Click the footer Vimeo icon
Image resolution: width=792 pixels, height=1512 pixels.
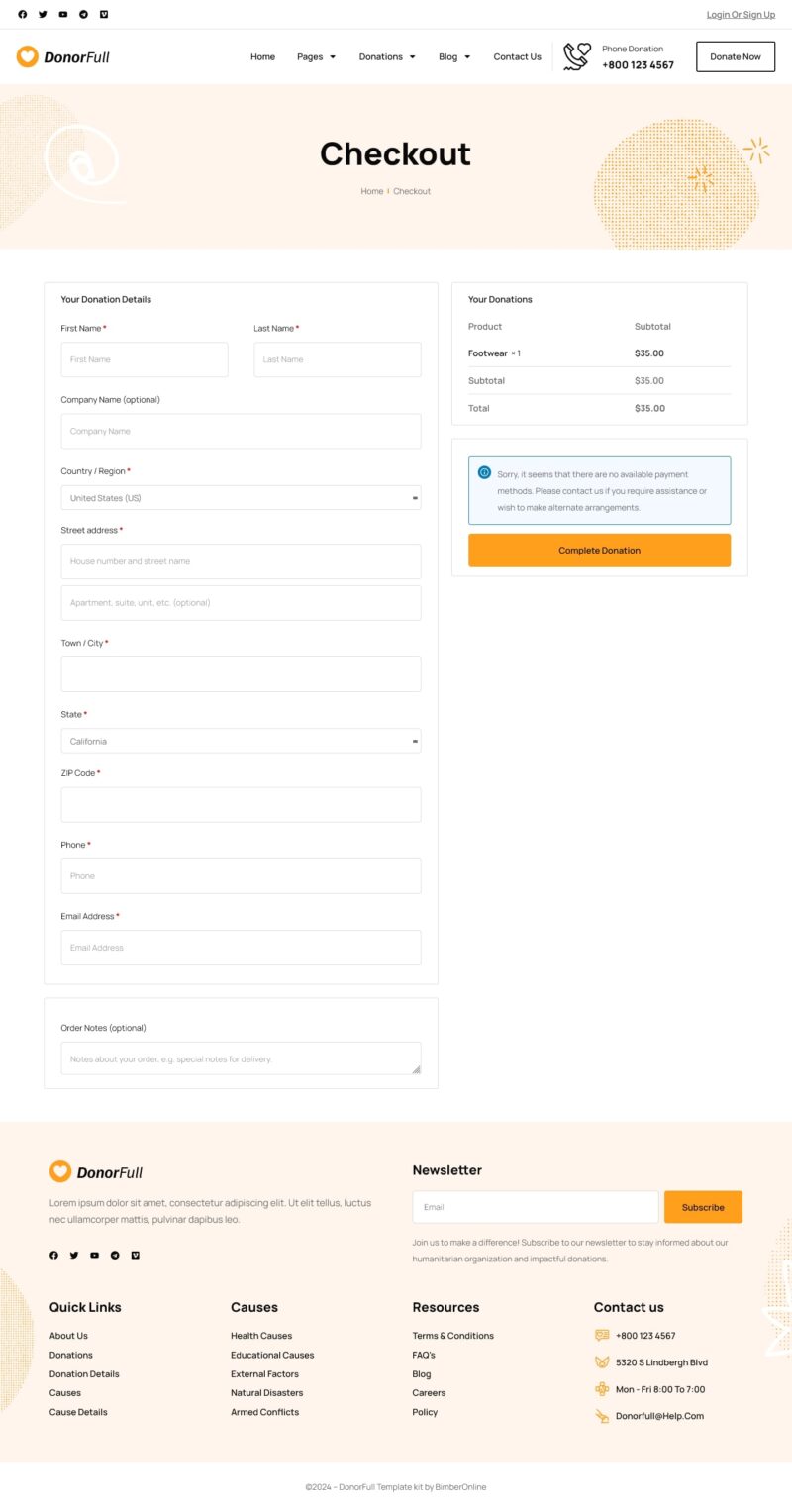point(136,1255)
